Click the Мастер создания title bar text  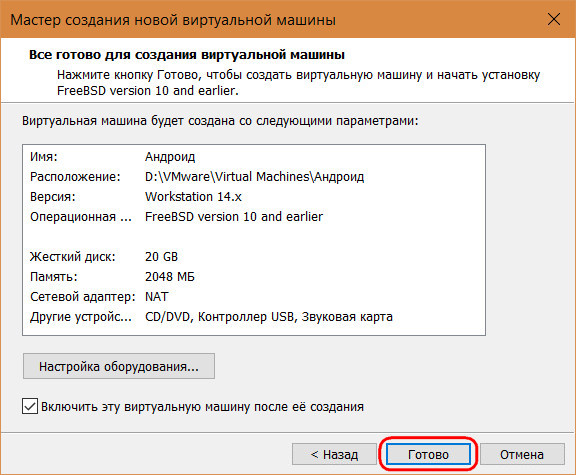(173, 19)
